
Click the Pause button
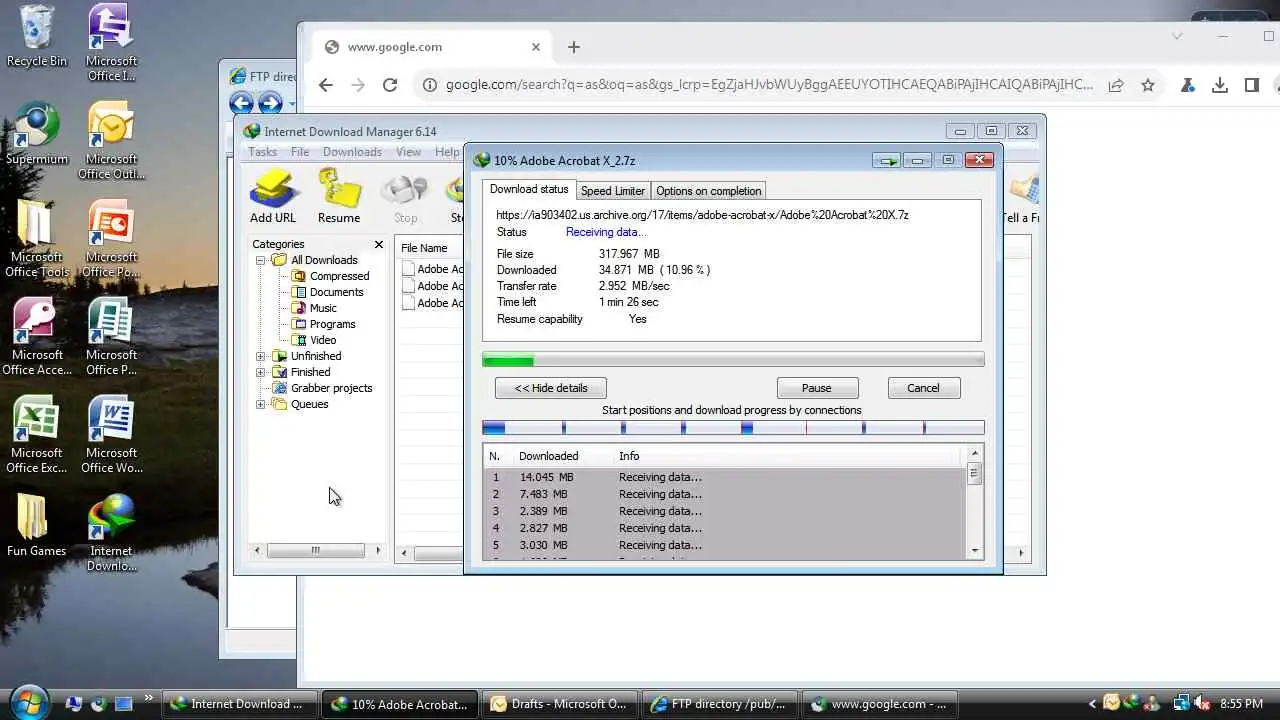[x=817, y=388]
